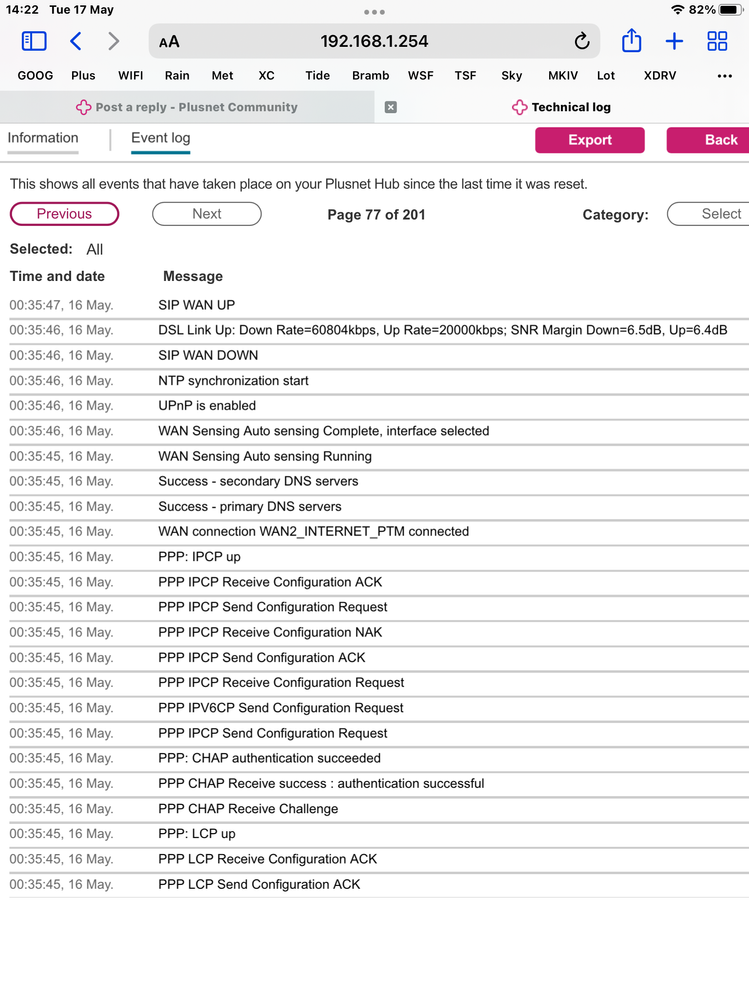Select the Event log tab
The image size is (749, 999).
click(160, 139)
